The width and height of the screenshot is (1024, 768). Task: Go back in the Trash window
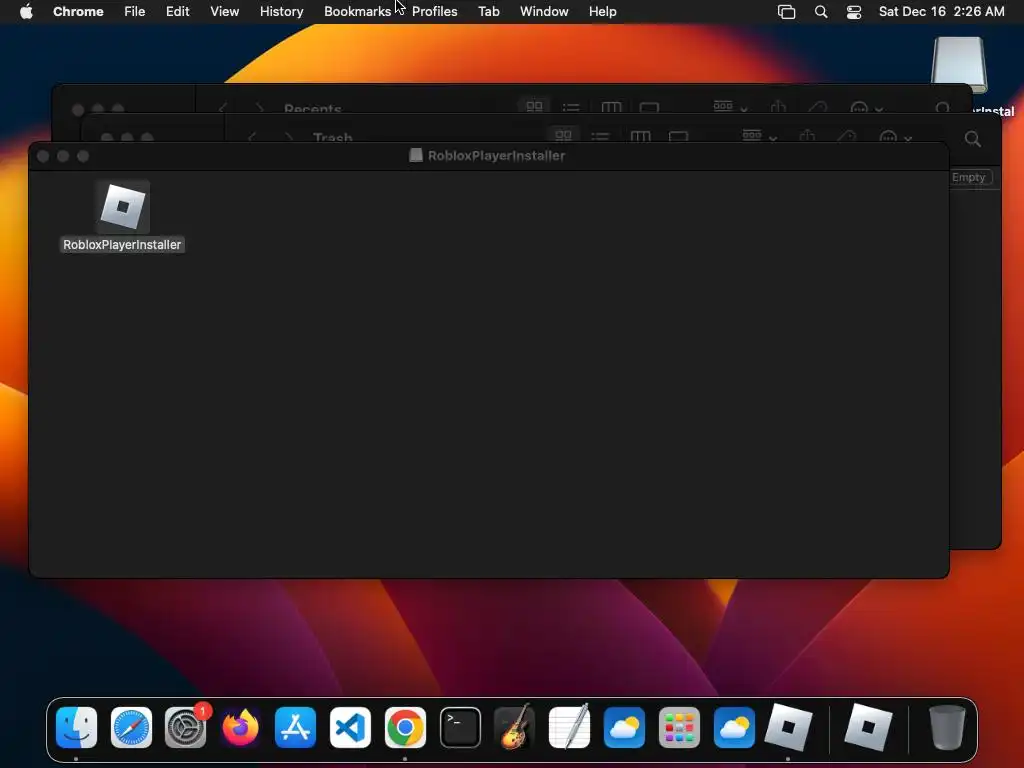pos(252,137)
